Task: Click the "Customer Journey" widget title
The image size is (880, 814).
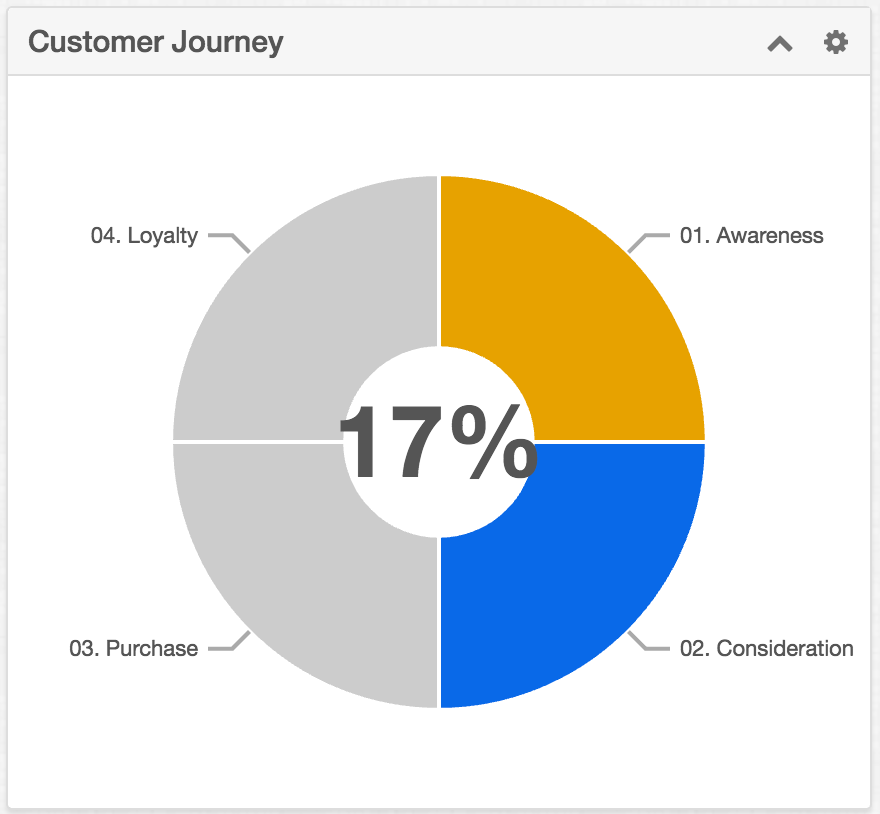Action: [156, 42]
